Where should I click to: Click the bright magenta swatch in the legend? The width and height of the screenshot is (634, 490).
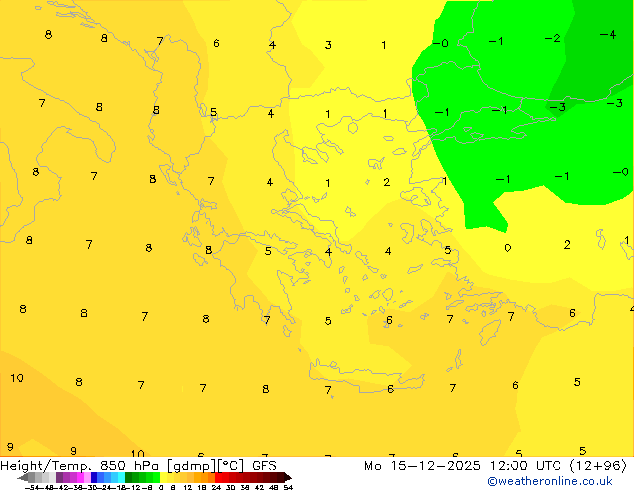(80, 477)
